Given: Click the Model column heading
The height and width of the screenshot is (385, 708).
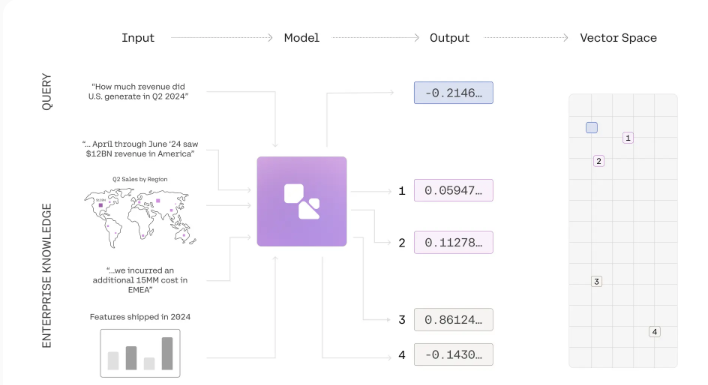Looking at the screenshot, I should (302, 38).
